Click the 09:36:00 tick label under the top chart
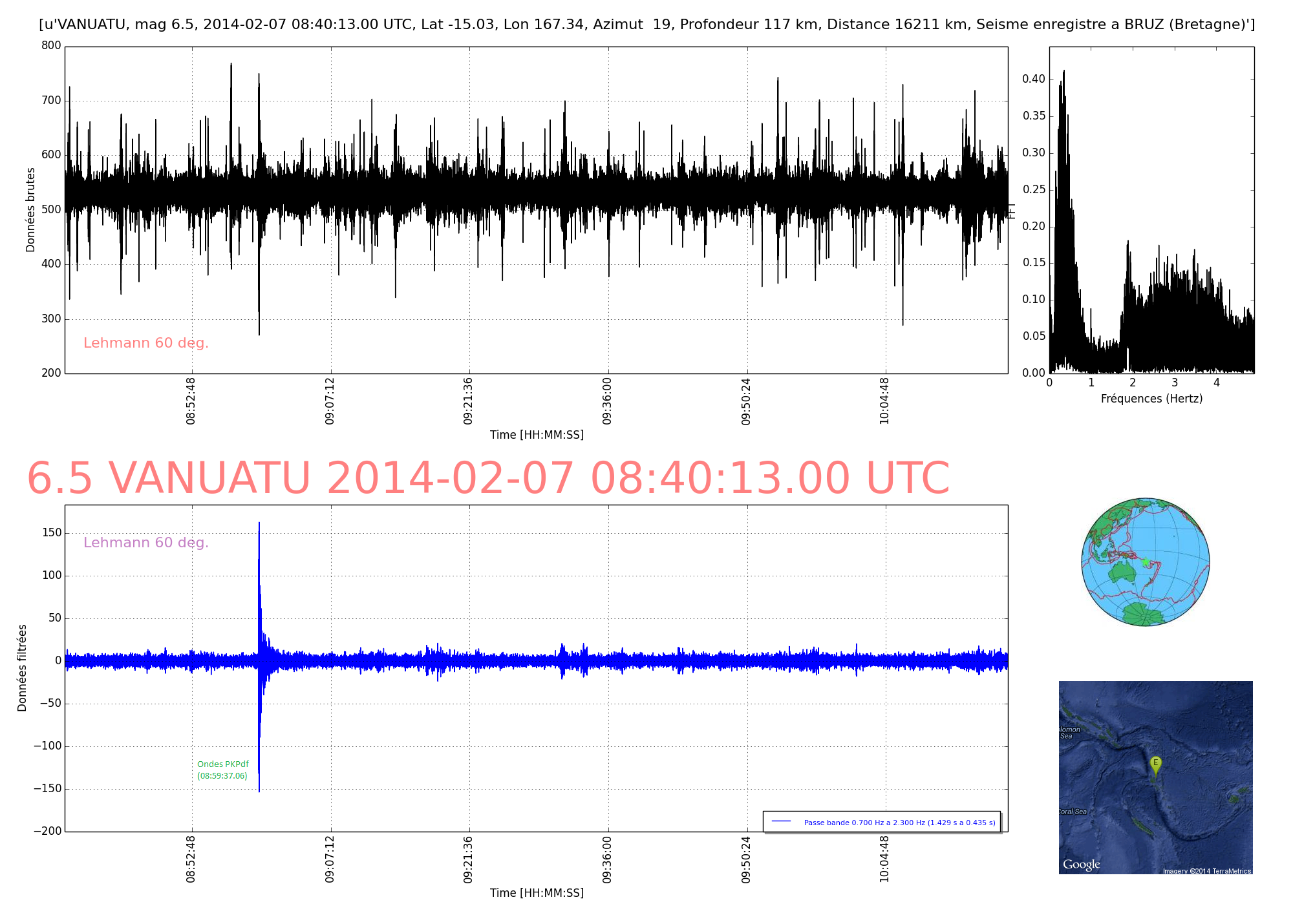The height and width of the screenshot is (924, 1293). point(607,401)
